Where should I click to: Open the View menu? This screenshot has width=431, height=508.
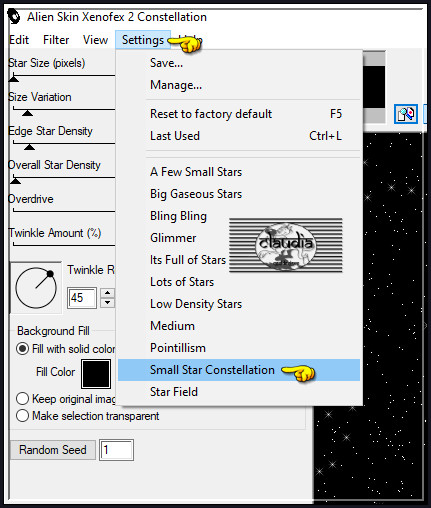95,40
